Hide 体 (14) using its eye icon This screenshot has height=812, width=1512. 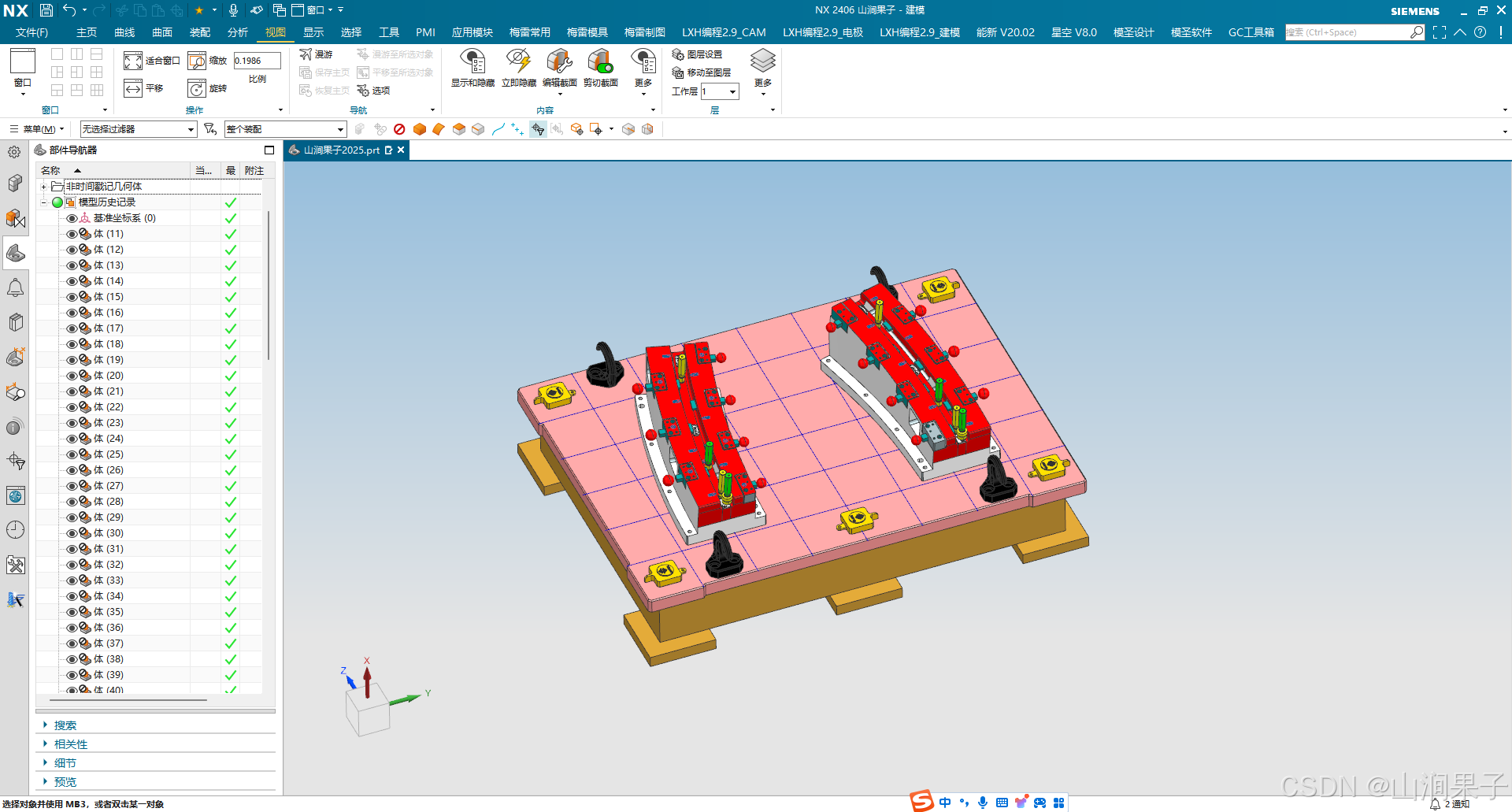click(x=72, y=281)
